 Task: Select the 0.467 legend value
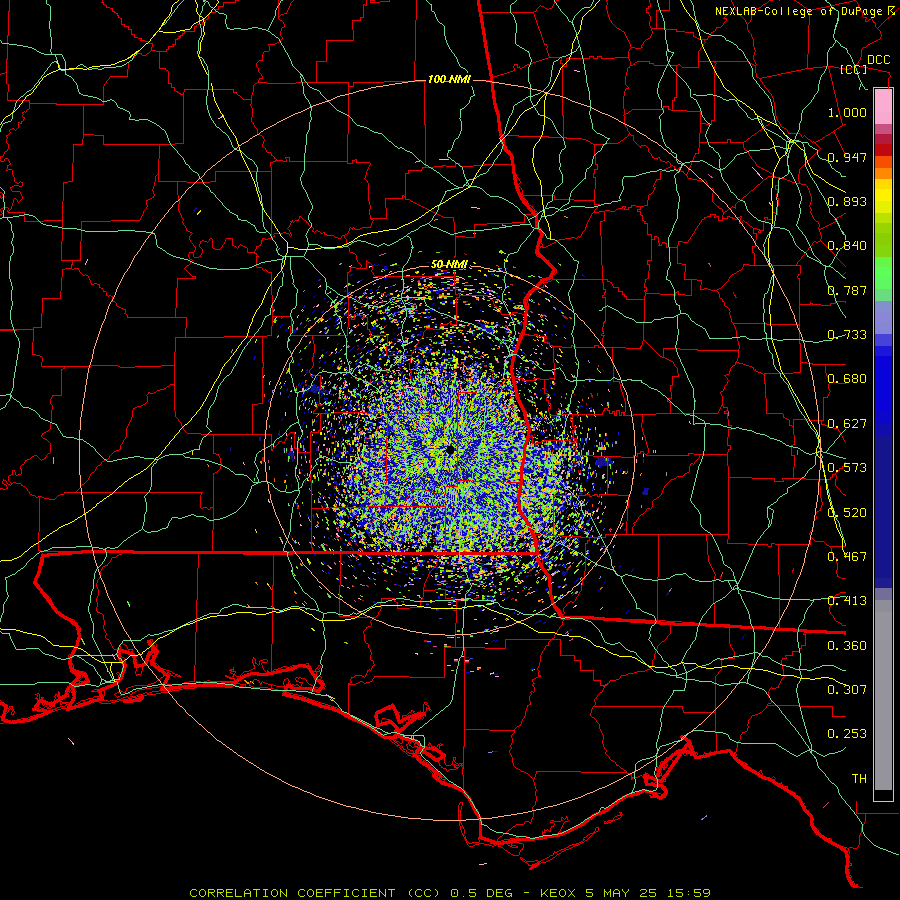point(847,557)
